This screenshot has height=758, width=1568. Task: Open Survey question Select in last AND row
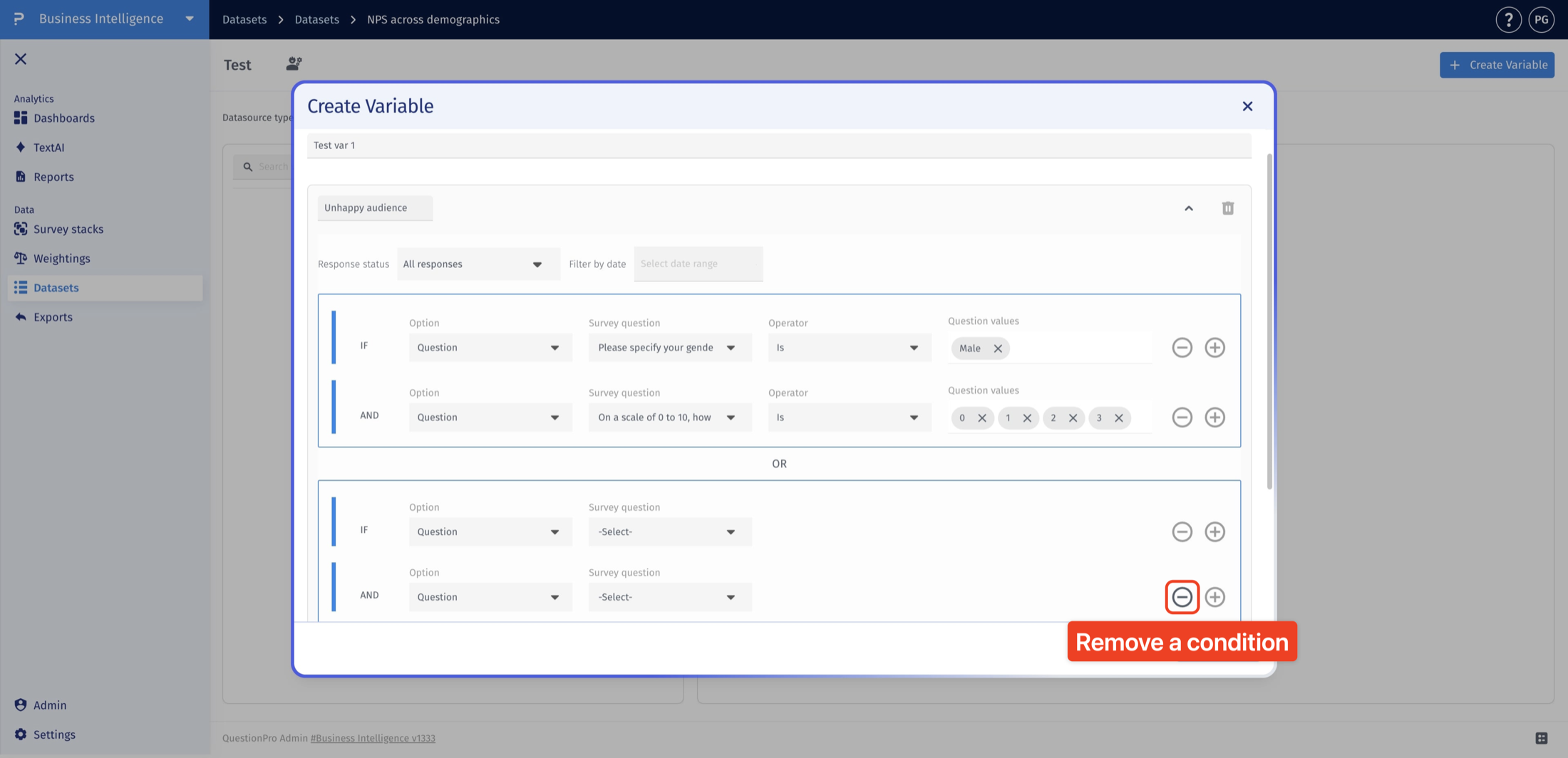coord(670,597)
